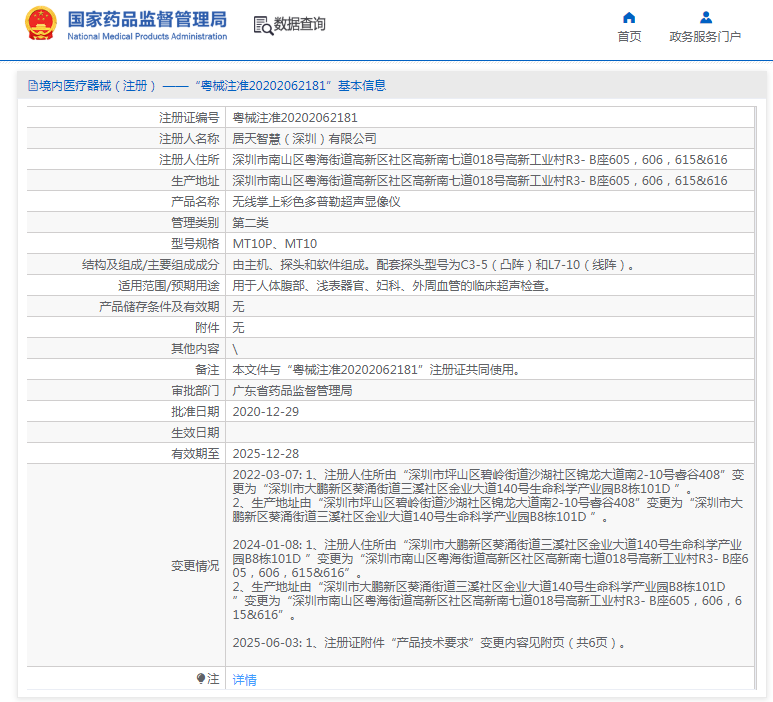Select the panel heading 境内医疗器械（注册）基本信息
The width and height of the screenshot is (773, 702).
pos(207,86)
